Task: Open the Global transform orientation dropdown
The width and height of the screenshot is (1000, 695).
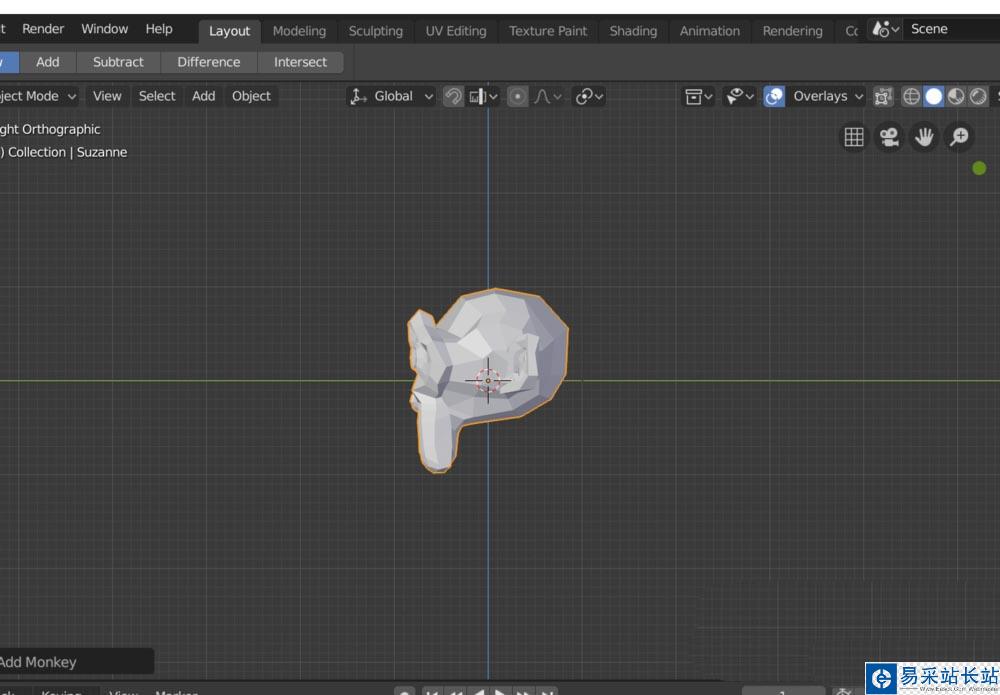Action: click(x=392, y=96)
